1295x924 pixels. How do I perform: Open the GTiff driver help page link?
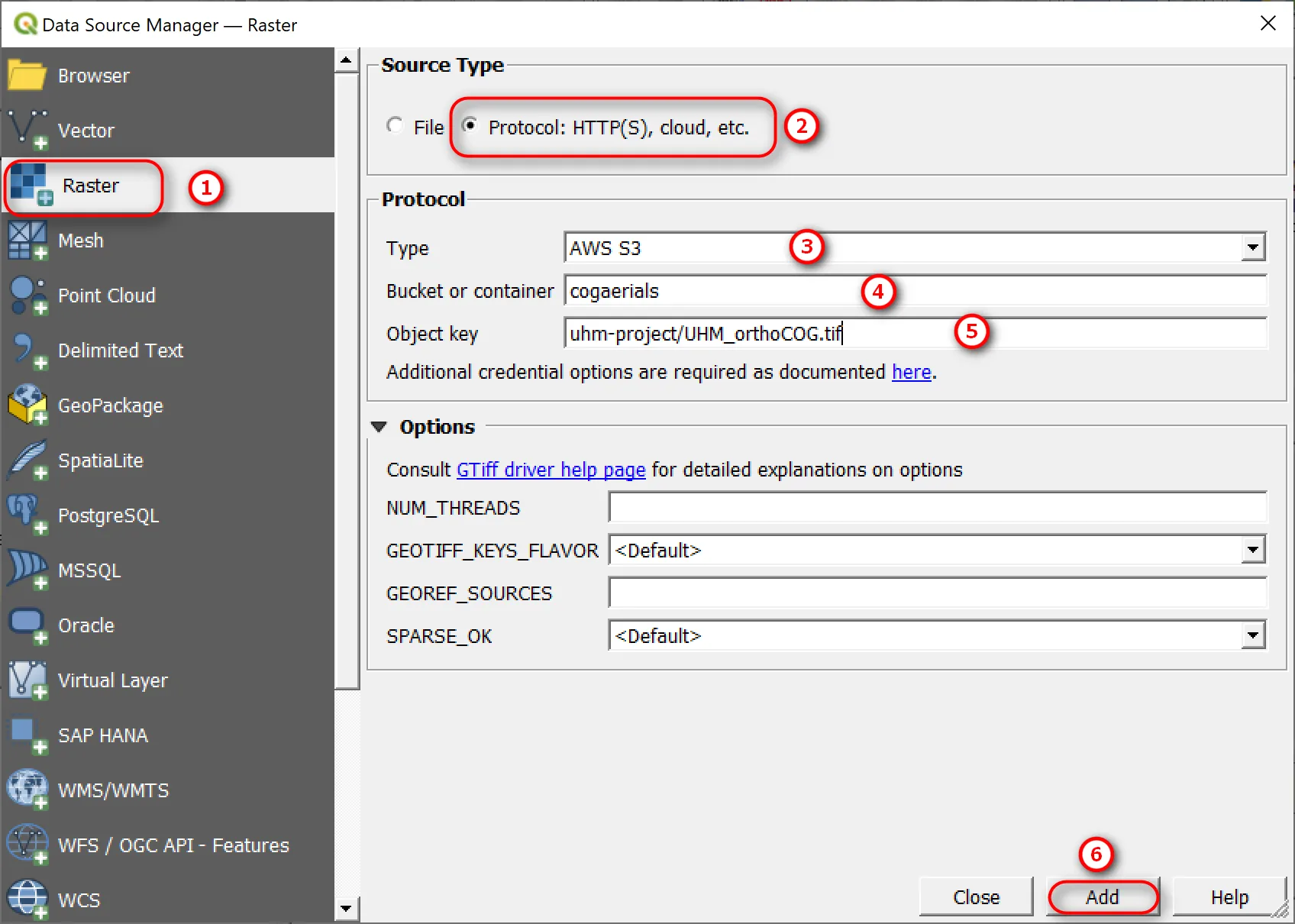pos(551,470)
